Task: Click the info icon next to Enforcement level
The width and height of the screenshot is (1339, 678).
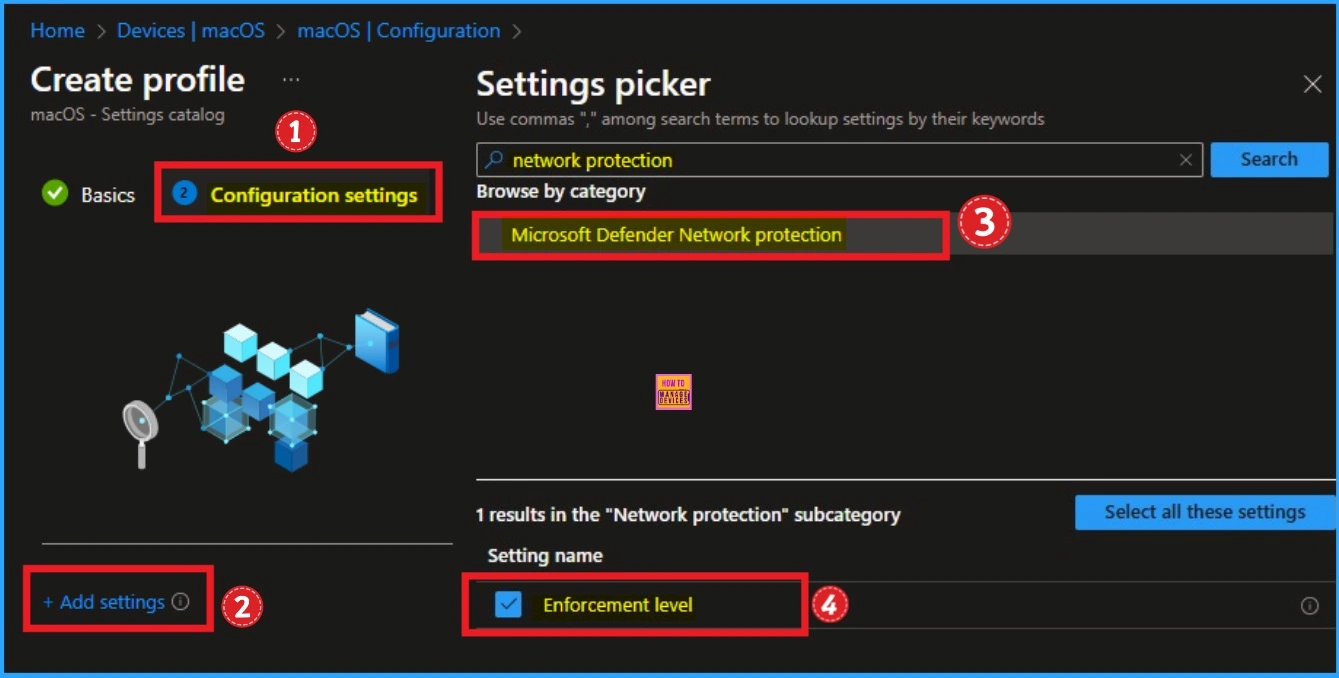Action: click(1311, 605)
